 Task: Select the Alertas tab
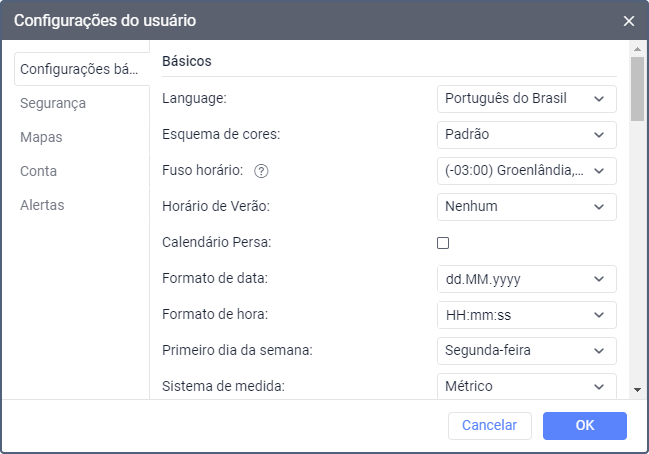[x=42, y=205]
